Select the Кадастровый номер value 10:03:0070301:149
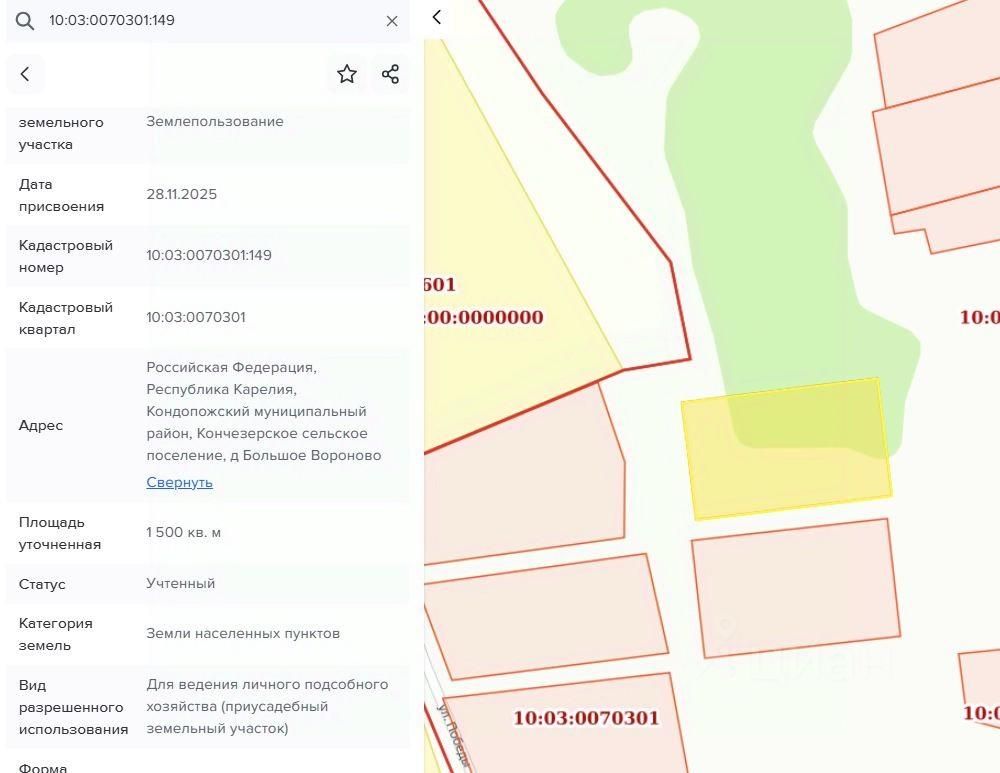The image size is (1000, 773). (209, 255)
